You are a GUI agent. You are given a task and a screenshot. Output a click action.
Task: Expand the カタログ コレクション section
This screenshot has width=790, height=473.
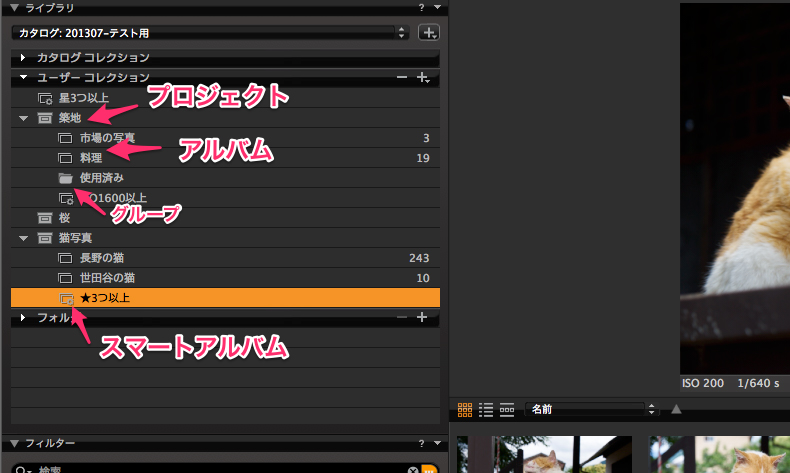click(23, 58)
